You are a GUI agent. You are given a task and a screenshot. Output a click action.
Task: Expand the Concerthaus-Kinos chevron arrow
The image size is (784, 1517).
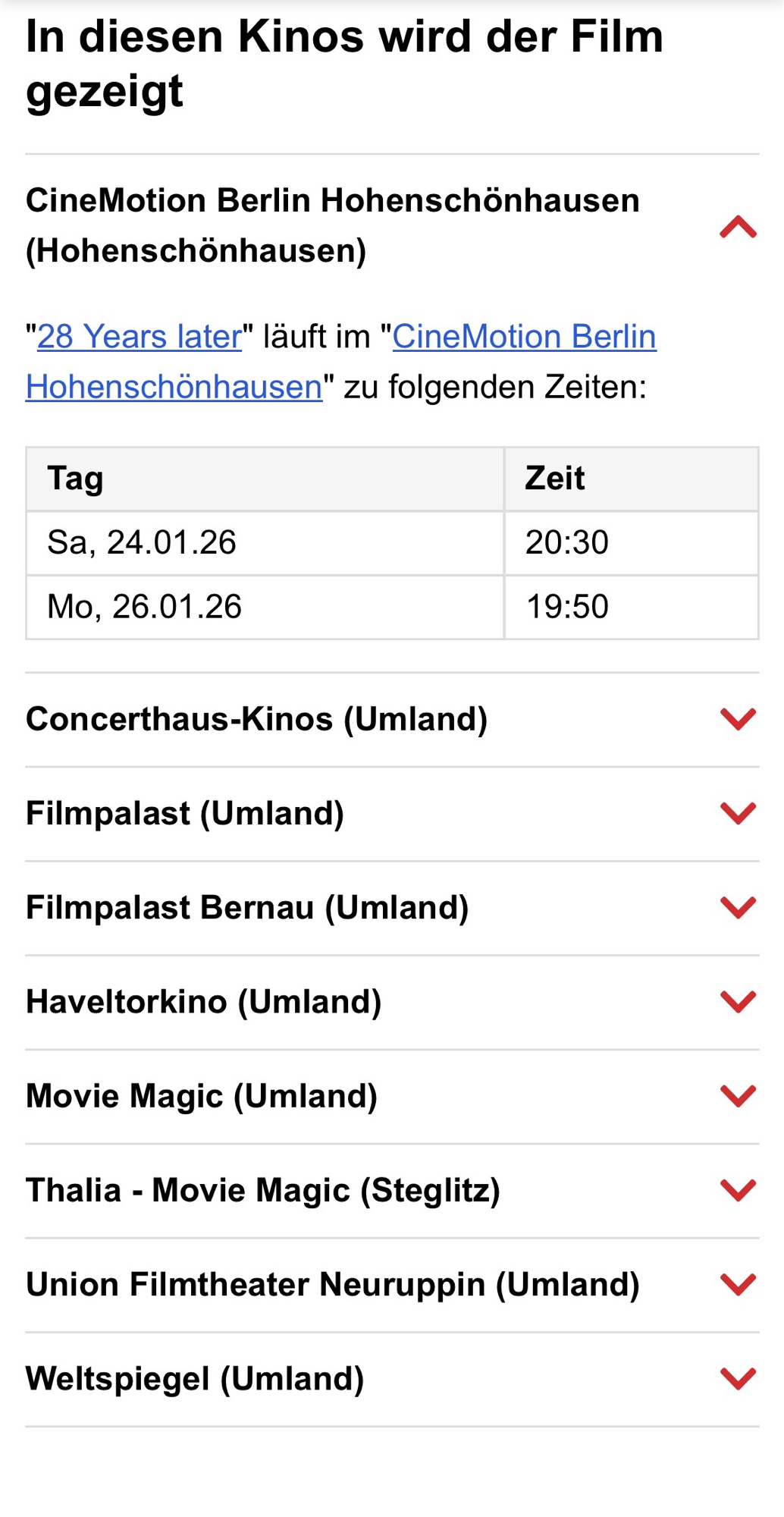click(738, 718)
